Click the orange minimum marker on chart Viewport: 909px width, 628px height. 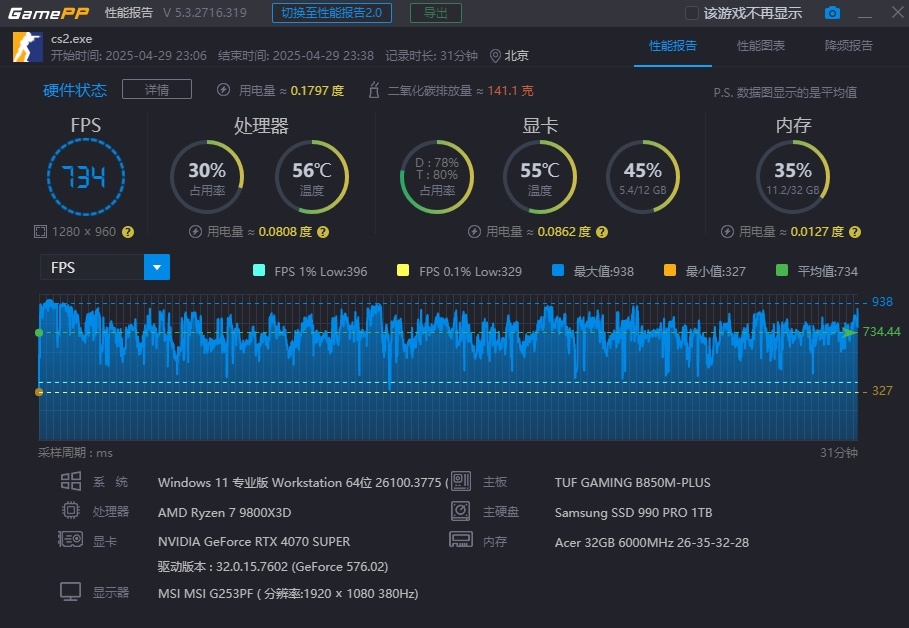pos(39,392)
